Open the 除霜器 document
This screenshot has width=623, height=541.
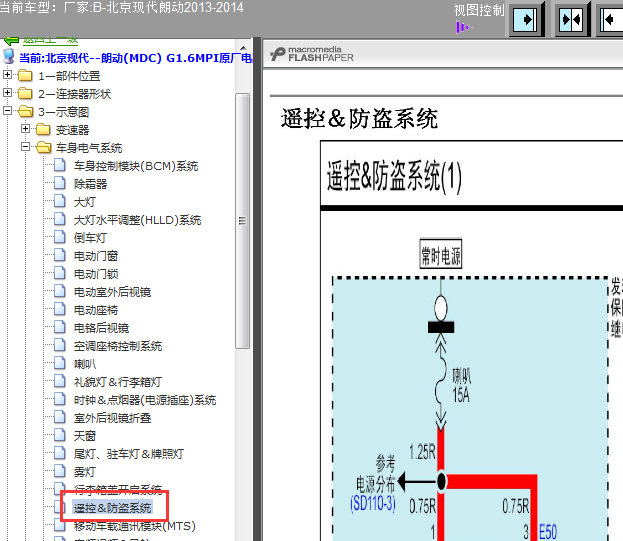91,184
